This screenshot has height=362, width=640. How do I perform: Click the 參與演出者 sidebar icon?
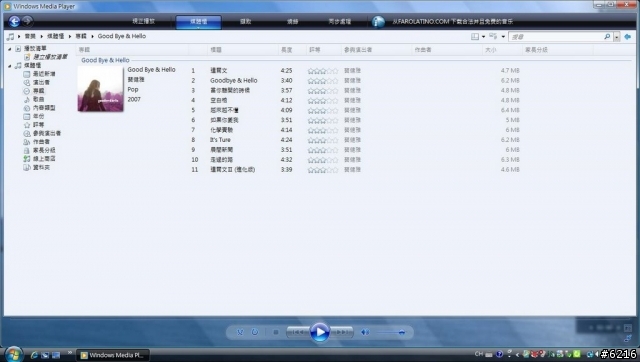tap(27, 133)
